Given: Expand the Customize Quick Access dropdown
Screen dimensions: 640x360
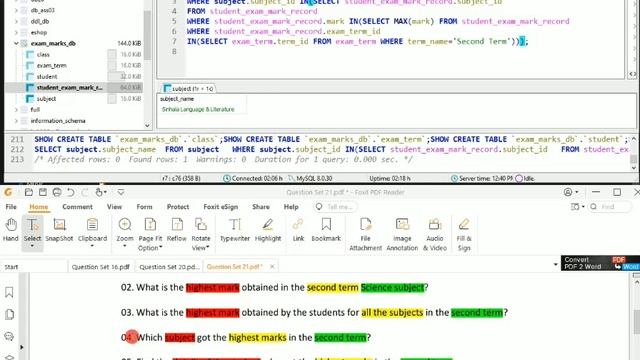Looking at the screenshot, I should (121, 192).
